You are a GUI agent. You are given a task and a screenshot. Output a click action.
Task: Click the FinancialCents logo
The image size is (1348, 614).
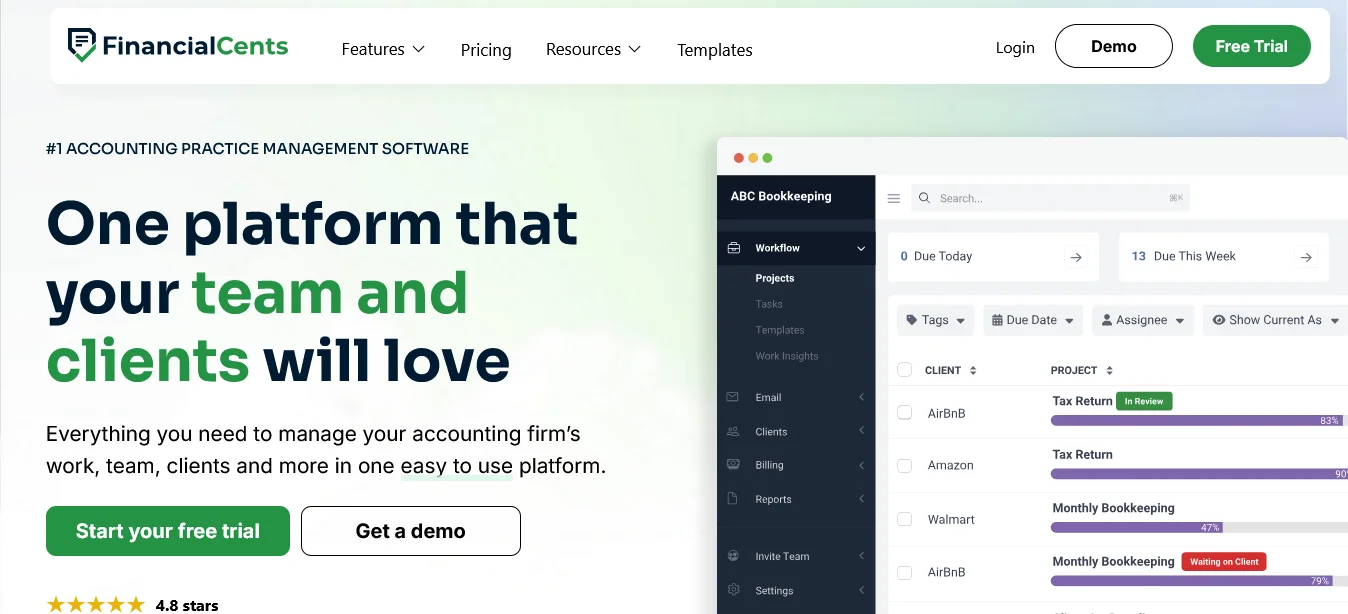coord(178,45)
